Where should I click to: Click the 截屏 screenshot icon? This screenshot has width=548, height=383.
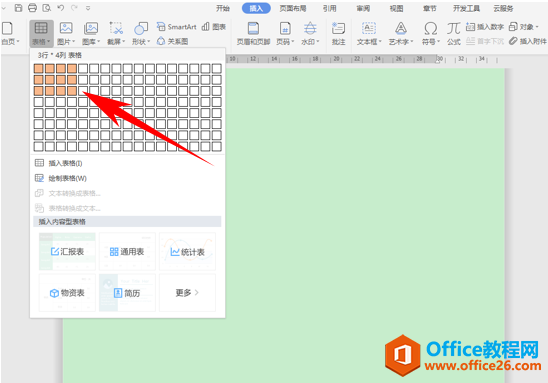coord(116,28)
